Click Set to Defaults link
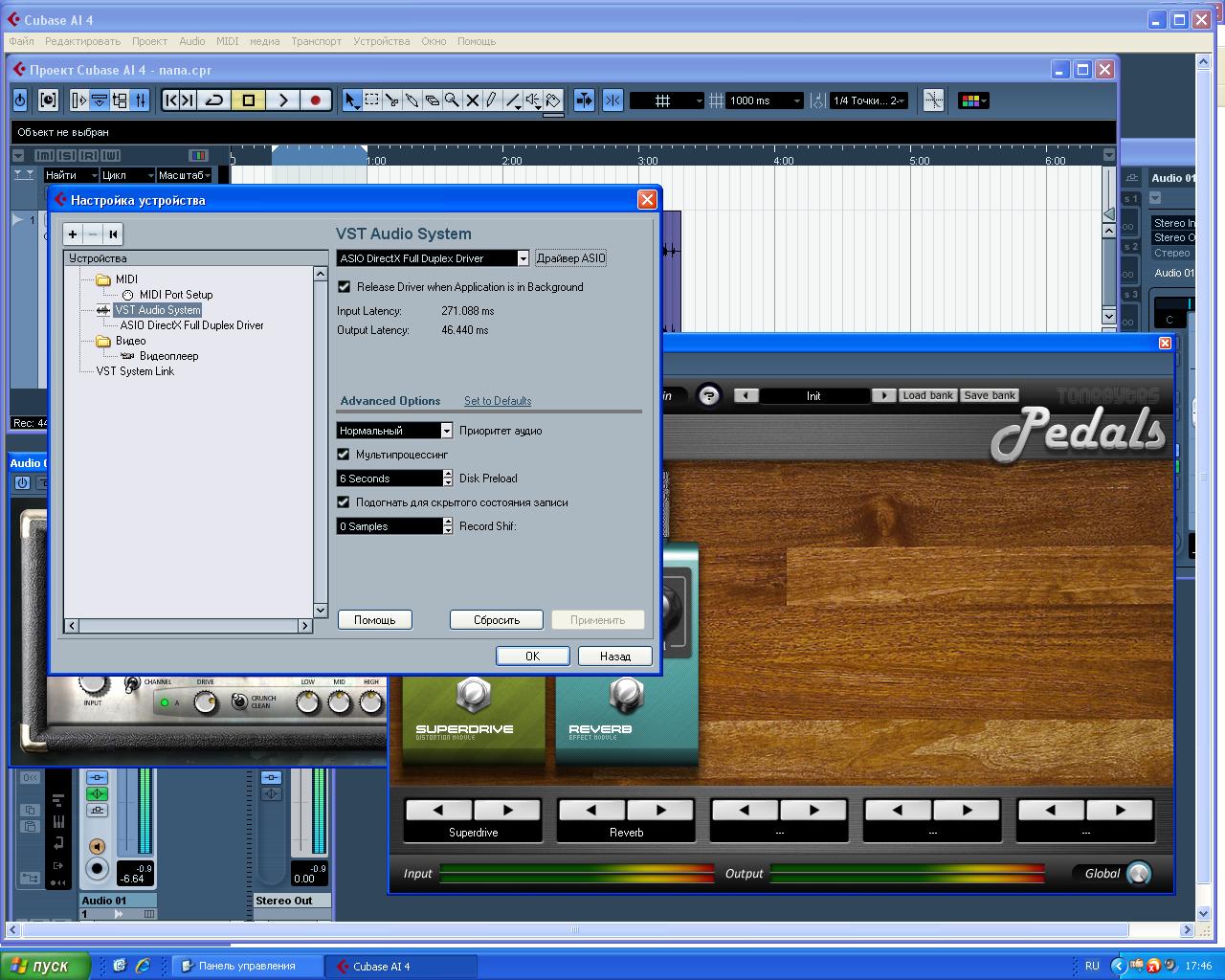Image resolution: width=1225 pixels, height=980 pixels. pos(498,401)
